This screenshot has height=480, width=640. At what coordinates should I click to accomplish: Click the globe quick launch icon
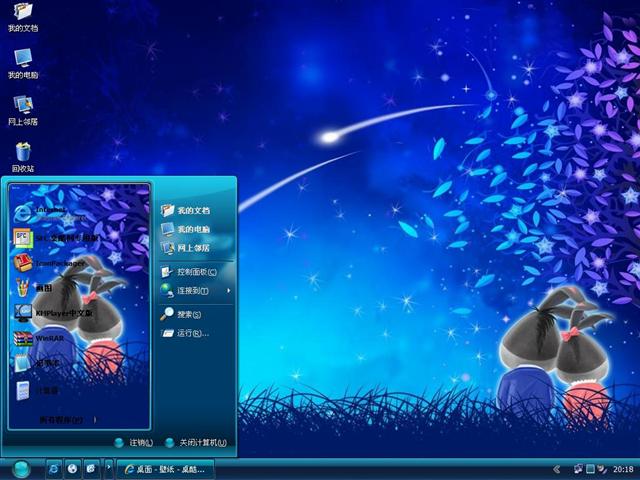click(72, 469)
